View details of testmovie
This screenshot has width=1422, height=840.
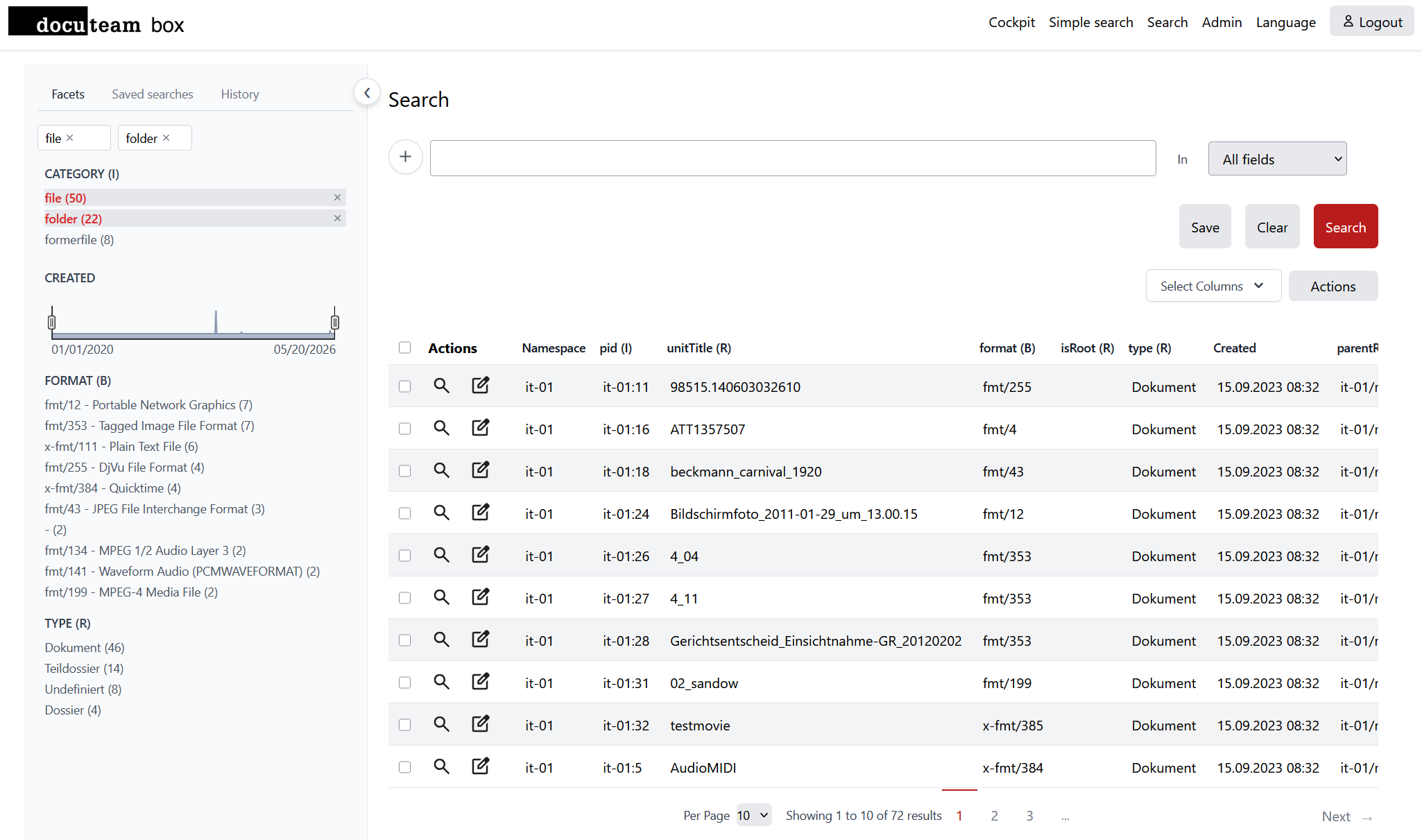click(441, 724)
